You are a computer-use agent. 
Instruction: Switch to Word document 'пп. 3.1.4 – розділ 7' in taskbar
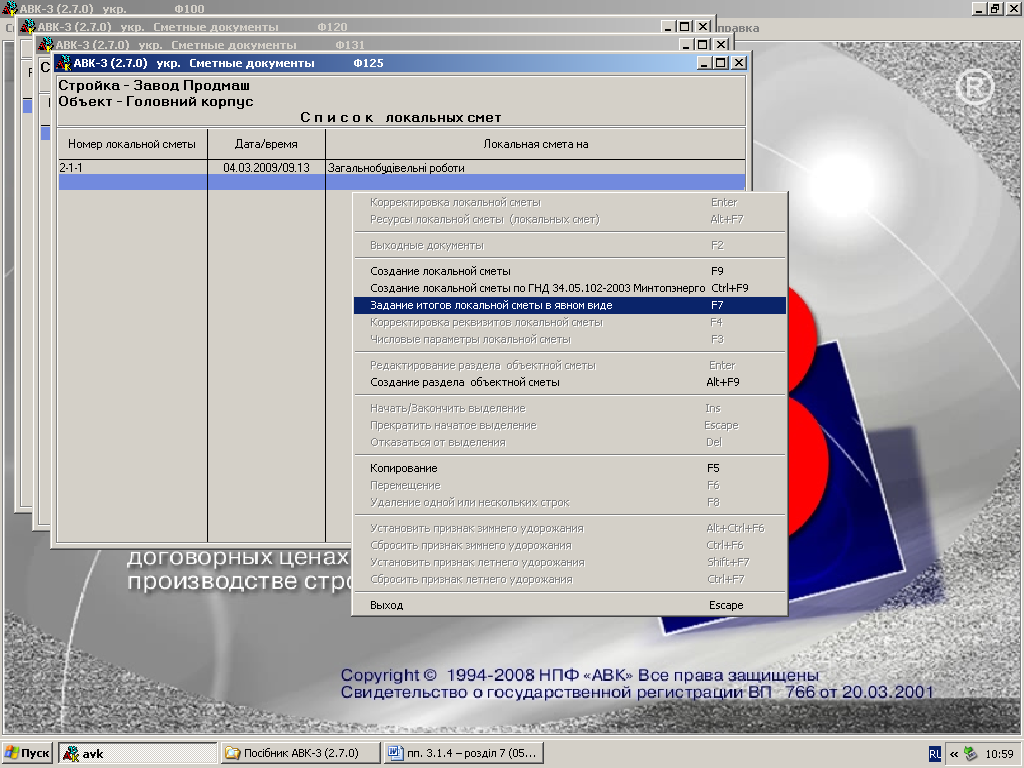[x=464, y=753]
